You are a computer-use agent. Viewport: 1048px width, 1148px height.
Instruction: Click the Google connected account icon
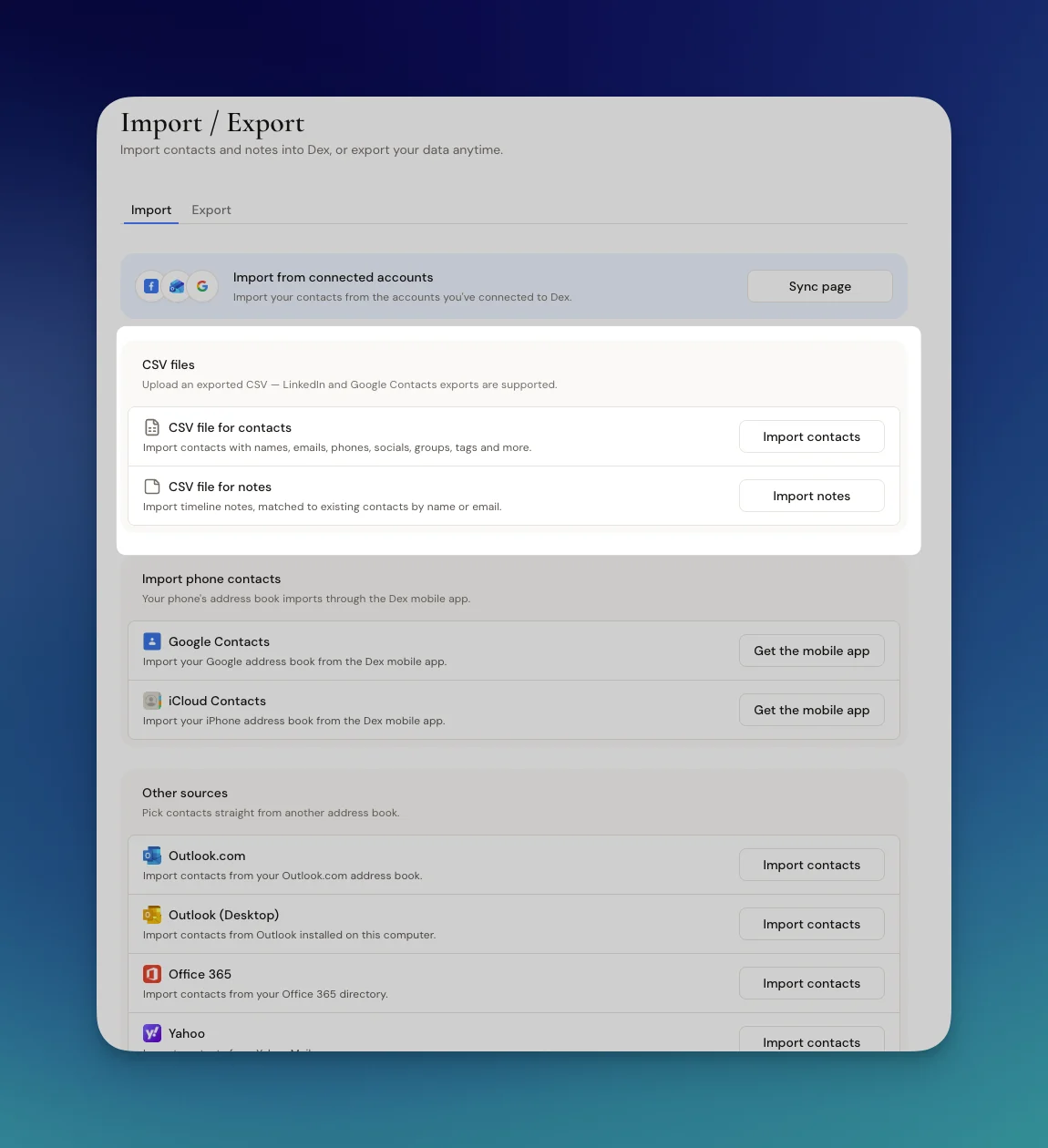[202, 286]
